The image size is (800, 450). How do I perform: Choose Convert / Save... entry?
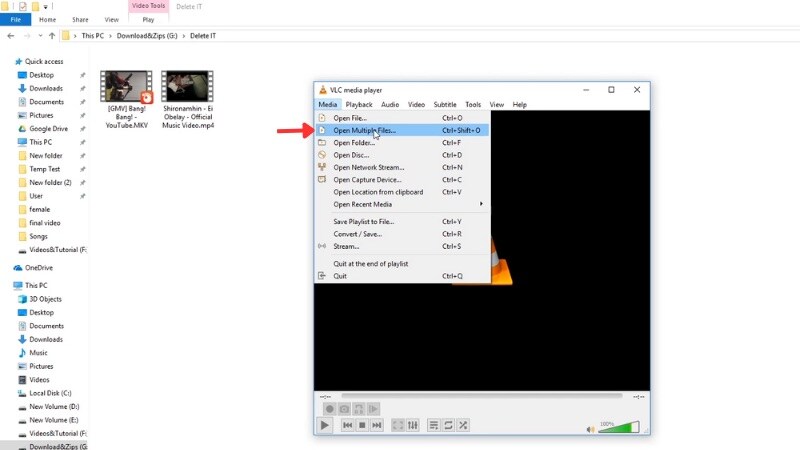[403, 234]
